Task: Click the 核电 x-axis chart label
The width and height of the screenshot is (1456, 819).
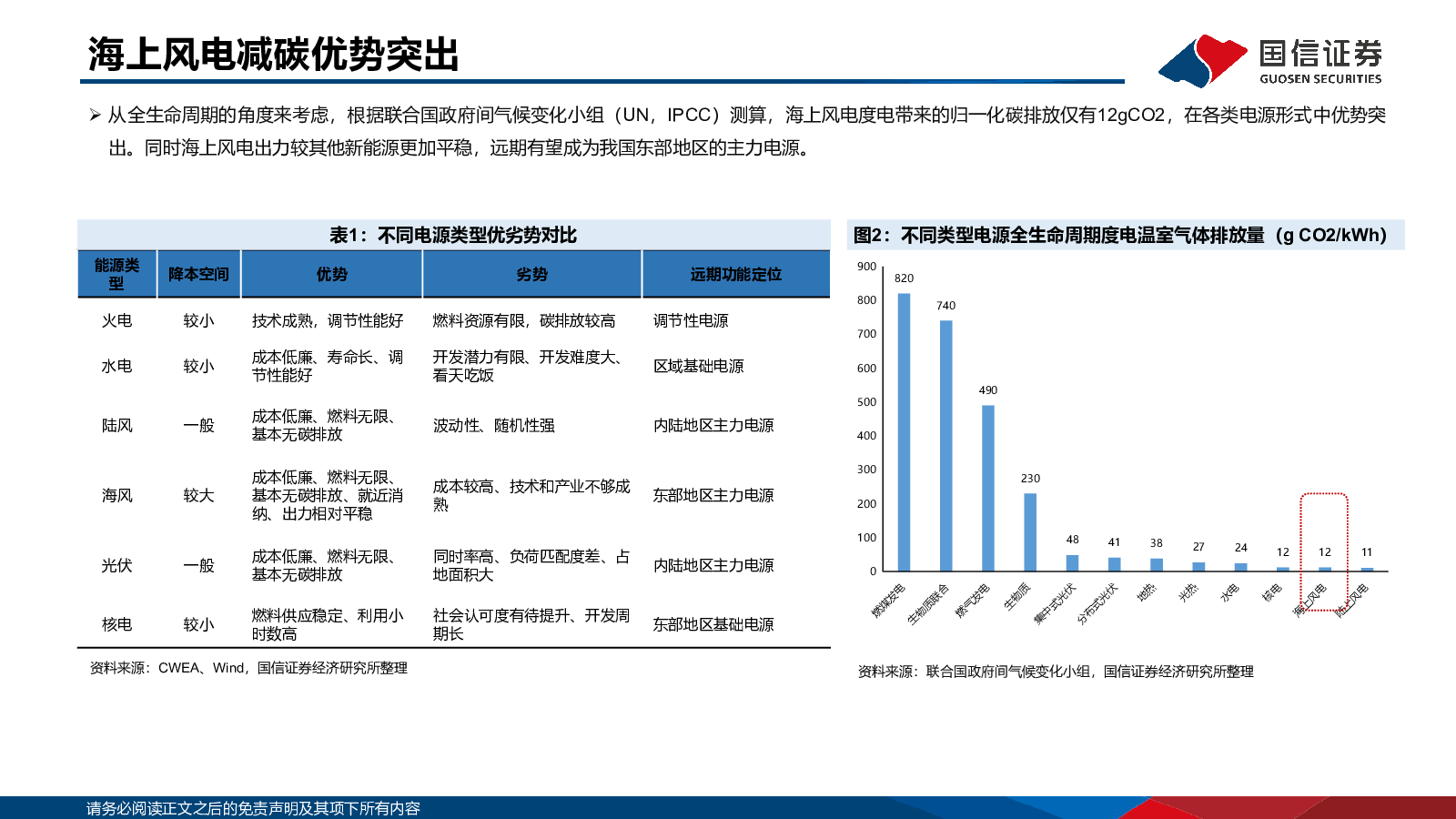Action: click(1272, 591)
